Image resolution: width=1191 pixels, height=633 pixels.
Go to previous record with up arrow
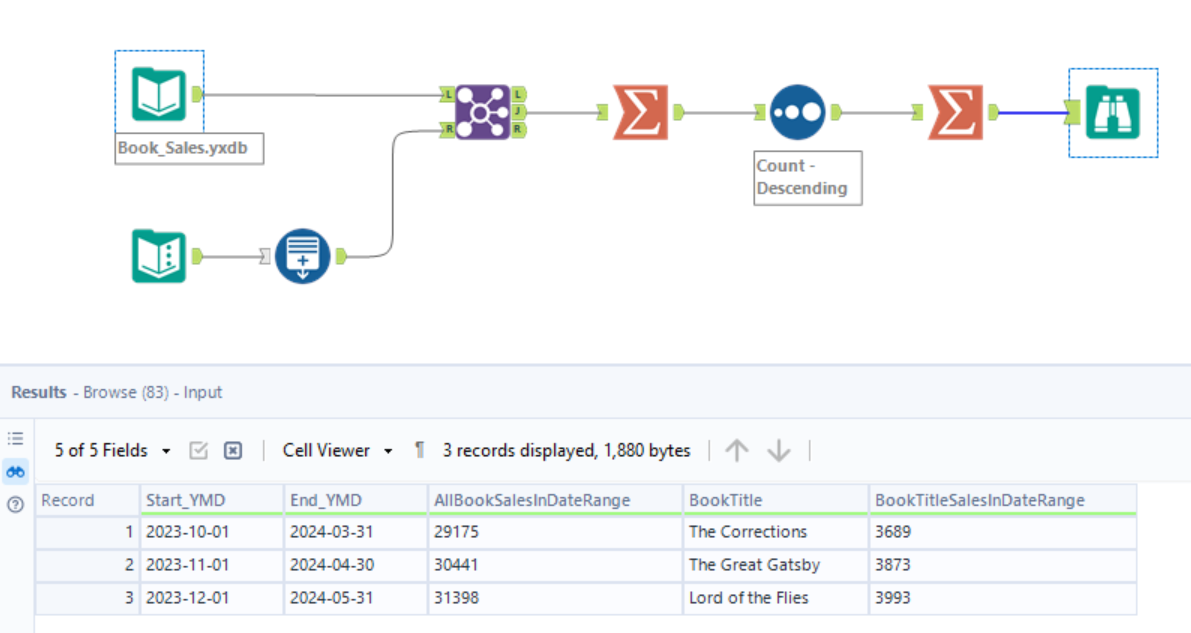click(736, 451)
